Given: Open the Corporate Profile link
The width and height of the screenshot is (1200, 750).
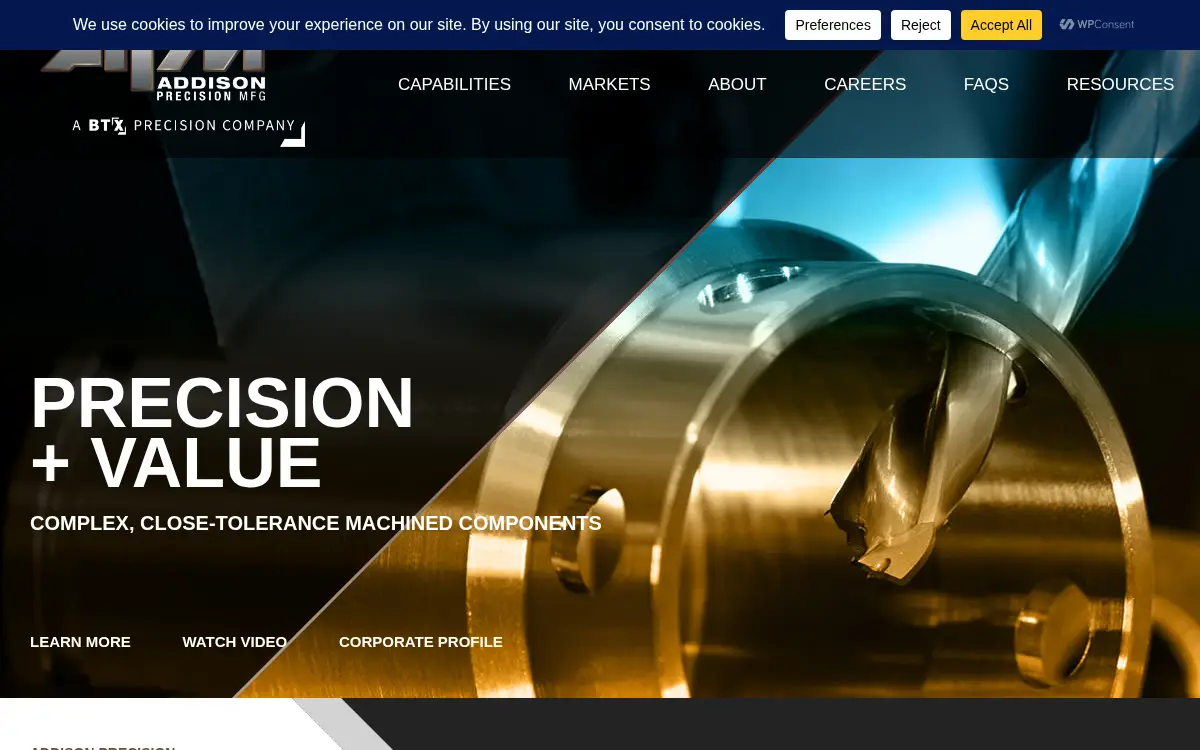Looking at the screenshot, I should (x=421, y=642).
